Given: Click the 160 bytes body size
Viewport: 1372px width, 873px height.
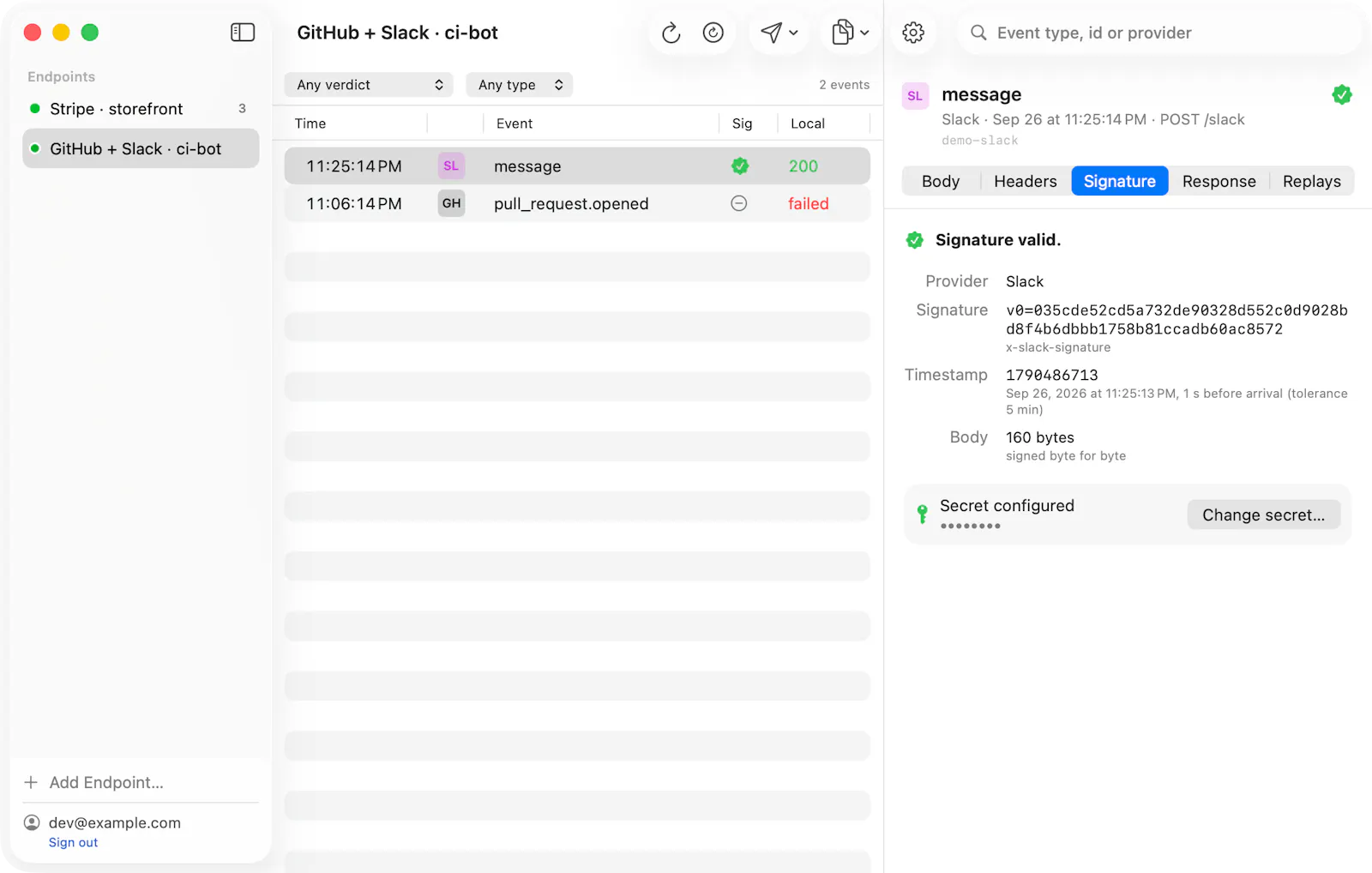Looking at the screenshot, I should click(x=1040, y=437).
